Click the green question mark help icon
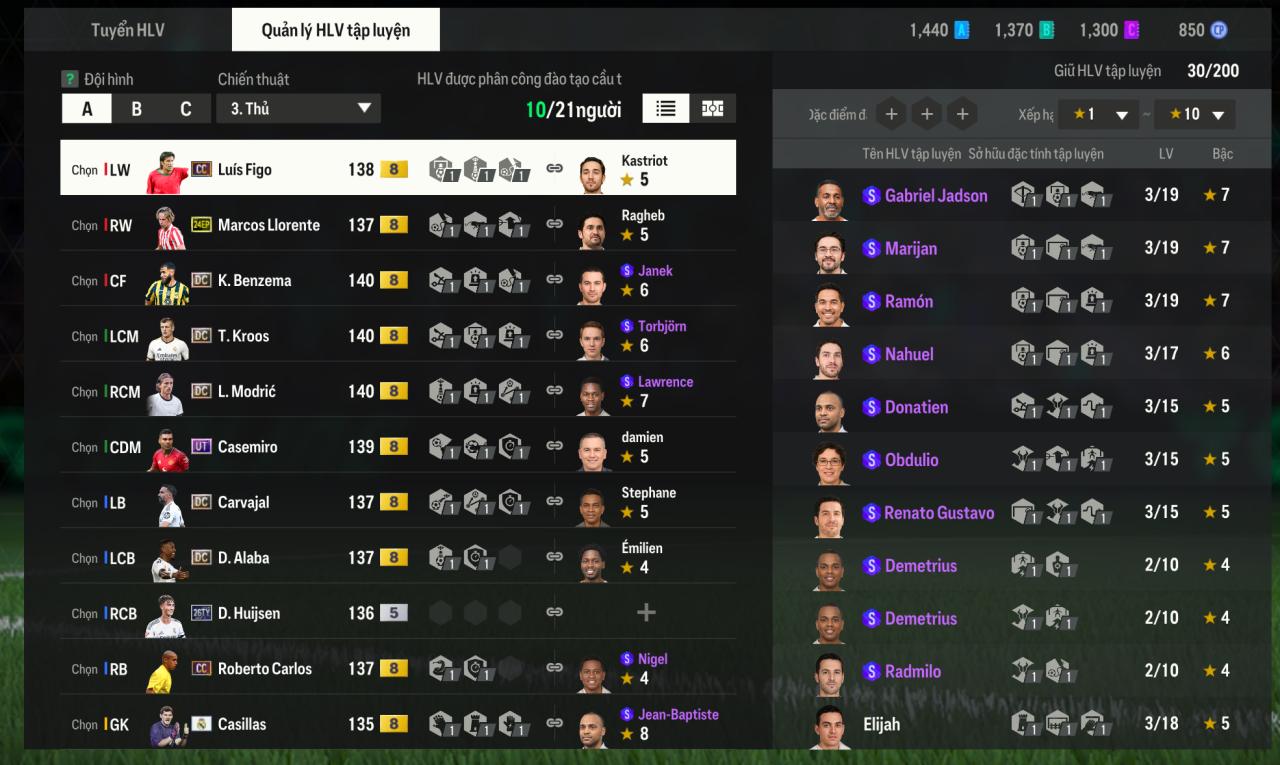The width and height of the screenshot is (1280, 765). pos(70,79)
